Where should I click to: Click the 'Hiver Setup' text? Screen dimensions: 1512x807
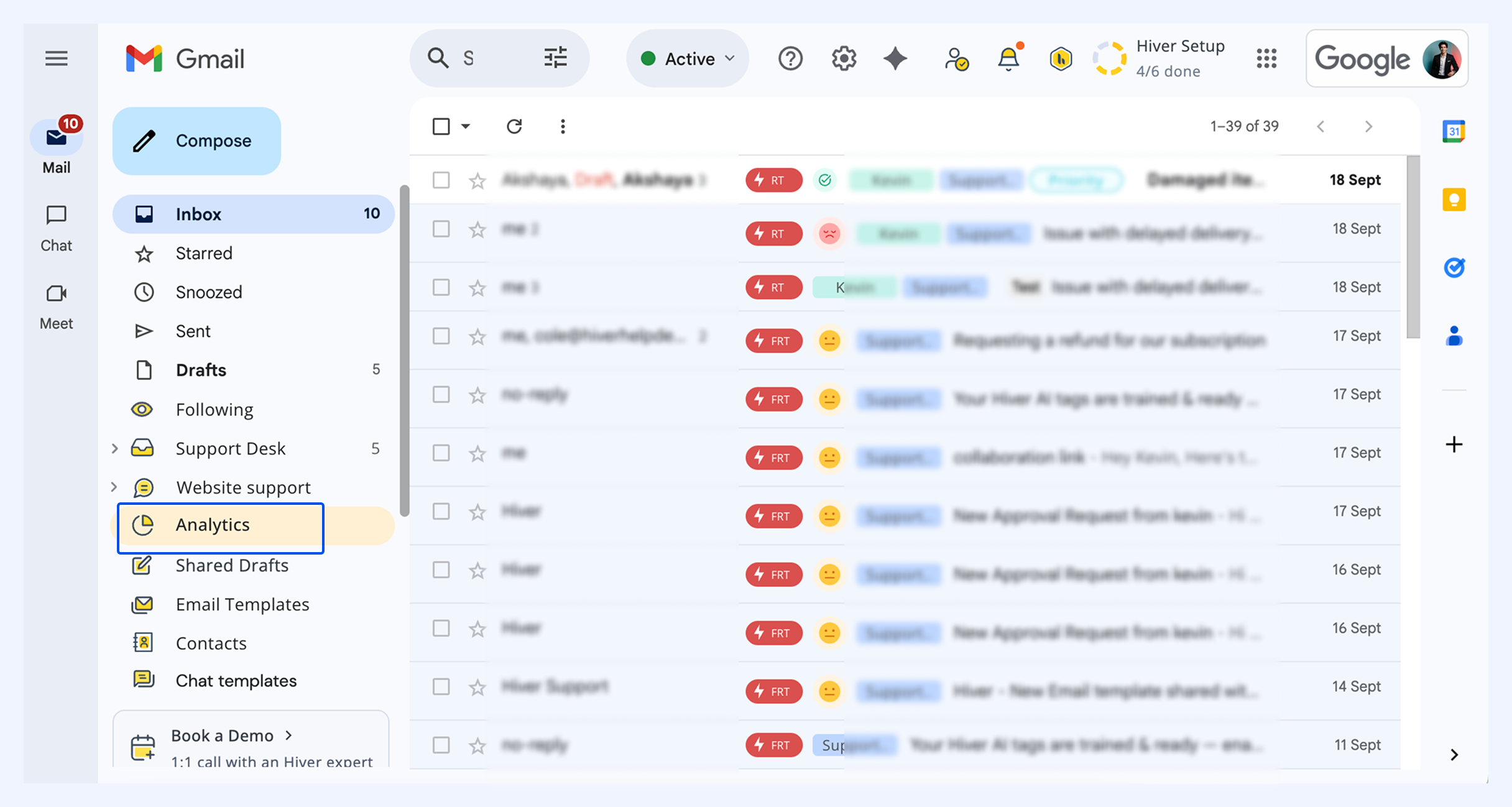[1180, 46]
